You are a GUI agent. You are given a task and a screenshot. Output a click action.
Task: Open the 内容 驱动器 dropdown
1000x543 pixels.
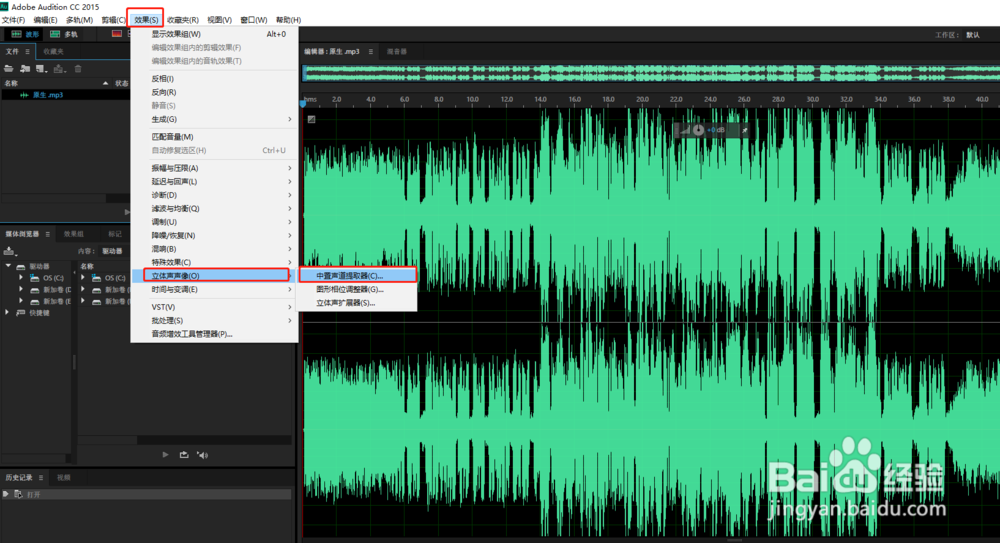pyautogui.click(x=113, y=251)
